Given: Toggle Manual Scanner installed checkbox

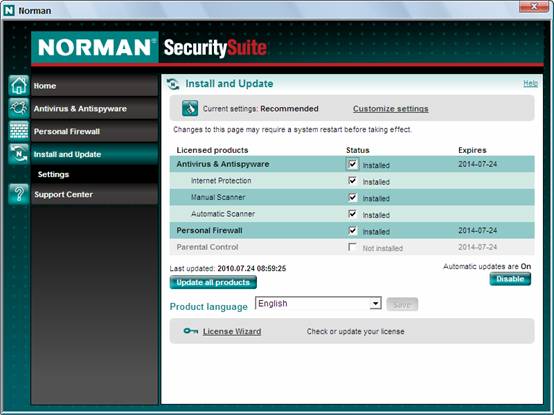Looking at the screenshot, I should (352, 197).
